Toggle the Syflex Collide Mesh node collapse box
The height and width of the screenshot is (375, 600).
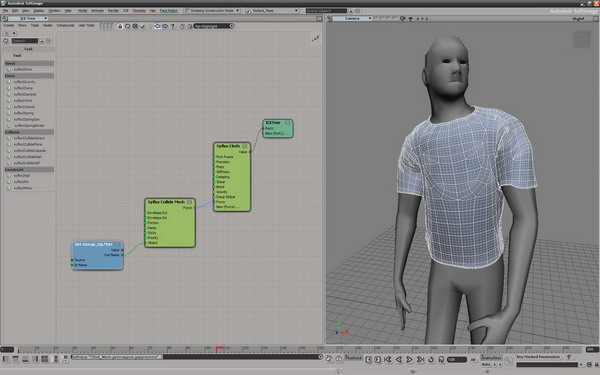(x=189, y=202)
